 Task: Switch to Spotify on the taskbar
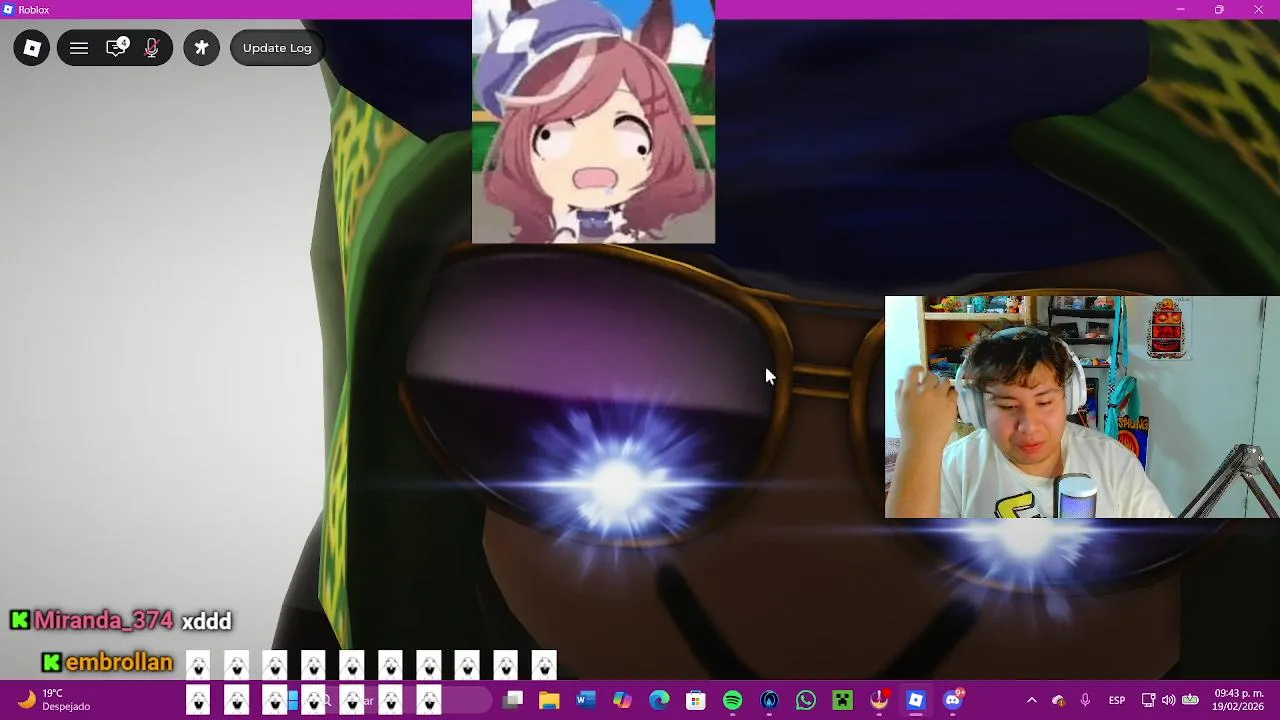732,700
